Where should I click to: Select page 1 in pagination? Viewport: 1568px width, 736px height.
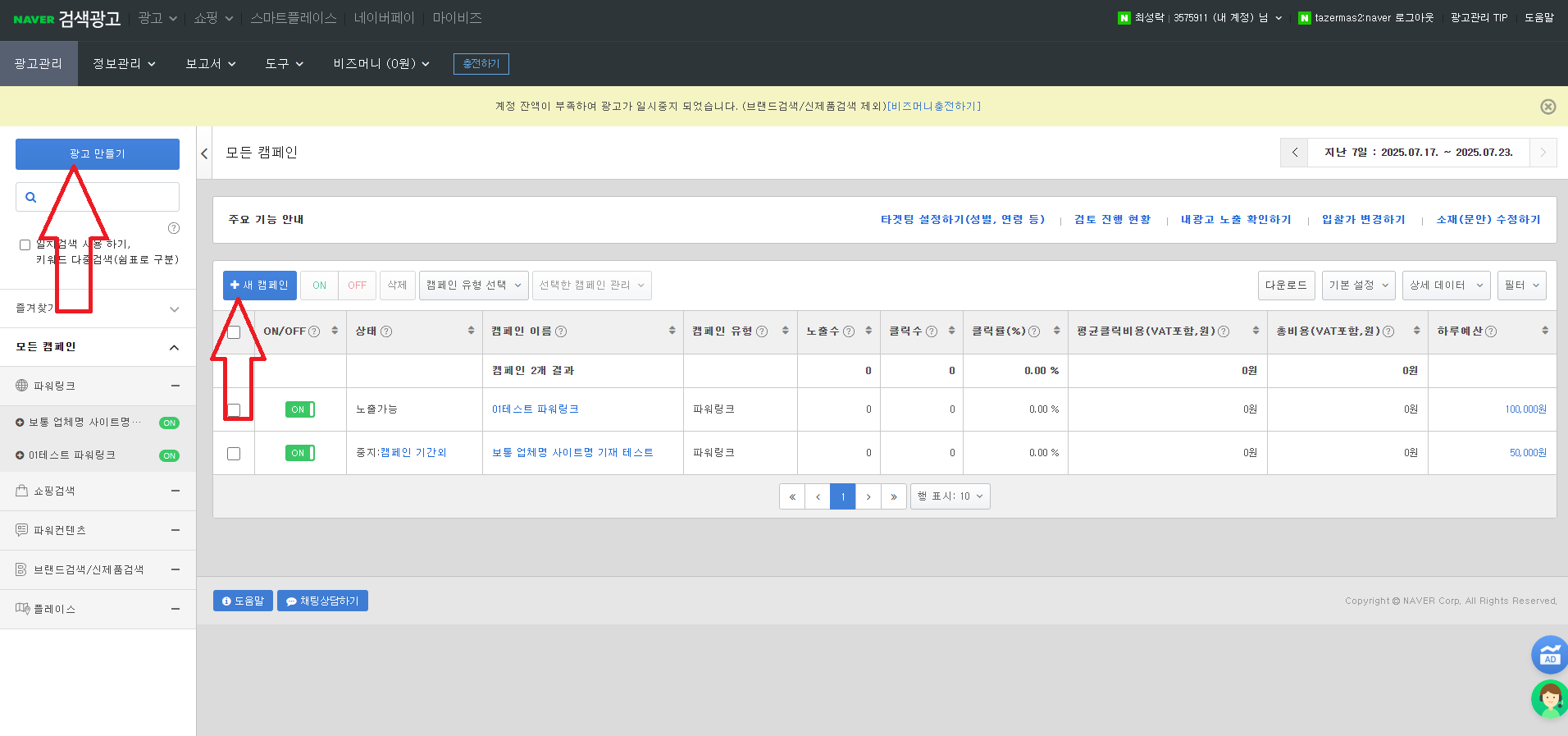843,496
